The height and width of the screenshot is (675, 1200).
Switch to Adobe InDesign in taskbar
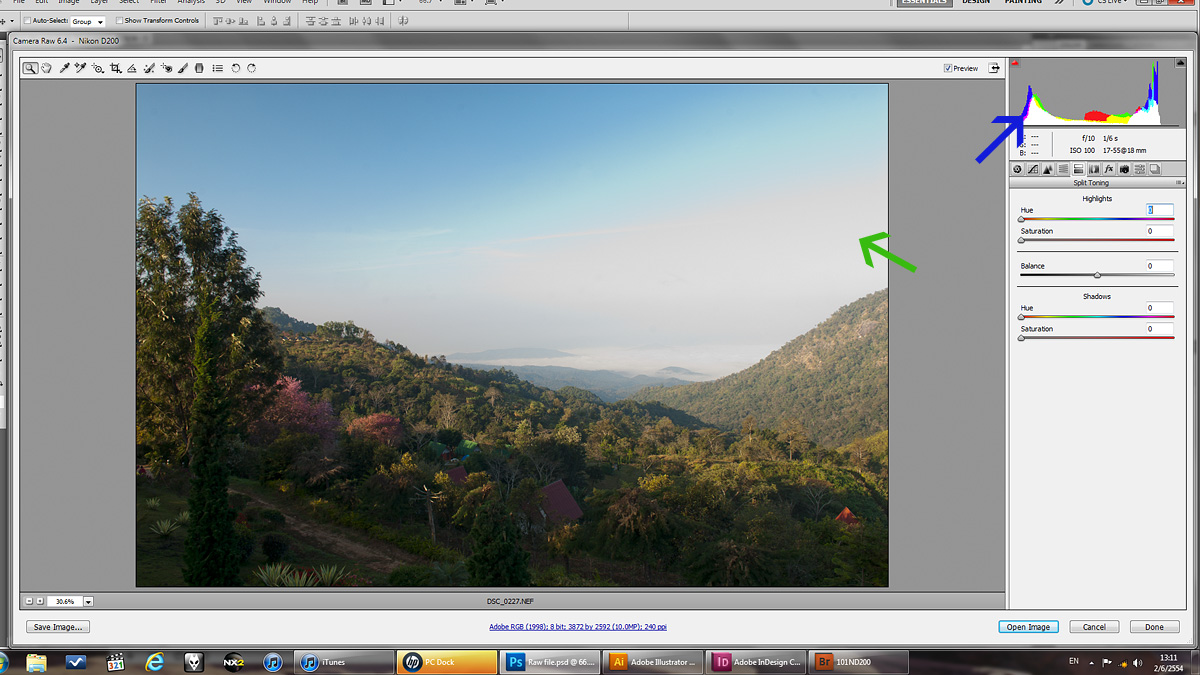click(755, 662)
